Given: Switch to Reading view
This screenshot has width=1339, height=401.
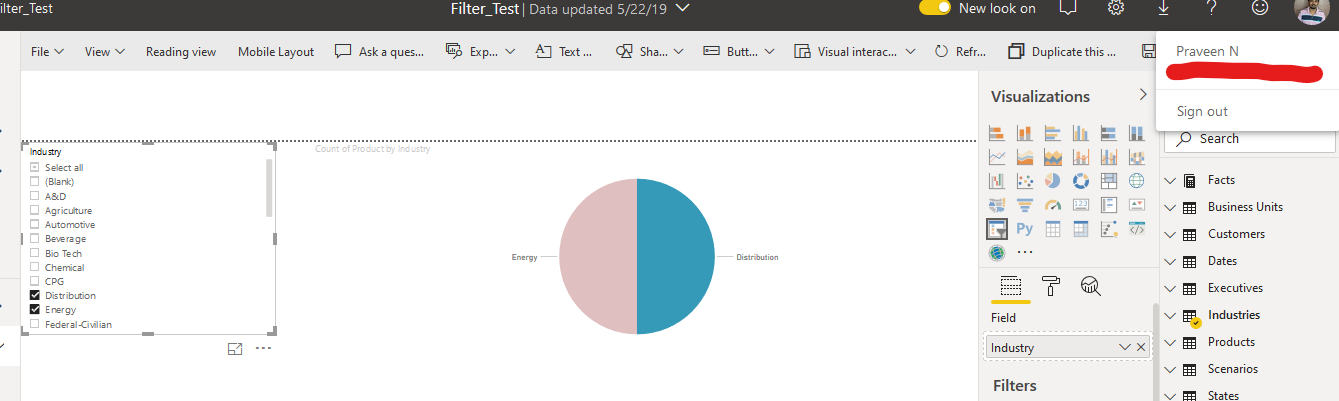Looking at the screenshot, I should 181,51.
